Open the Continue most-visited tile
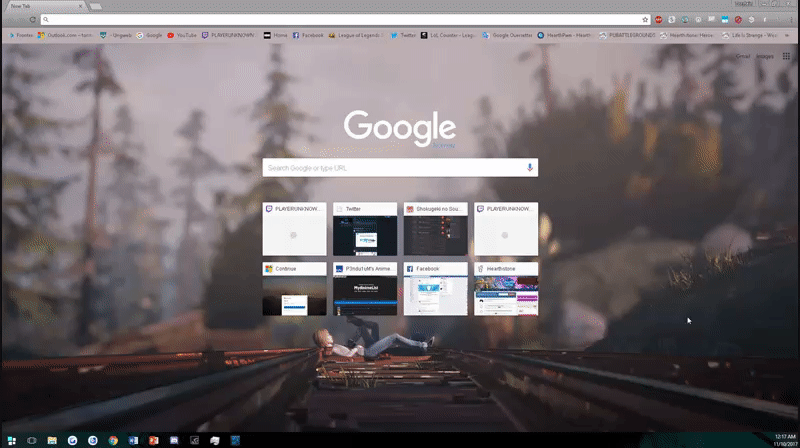800x448 pixels. click(294, 289)
